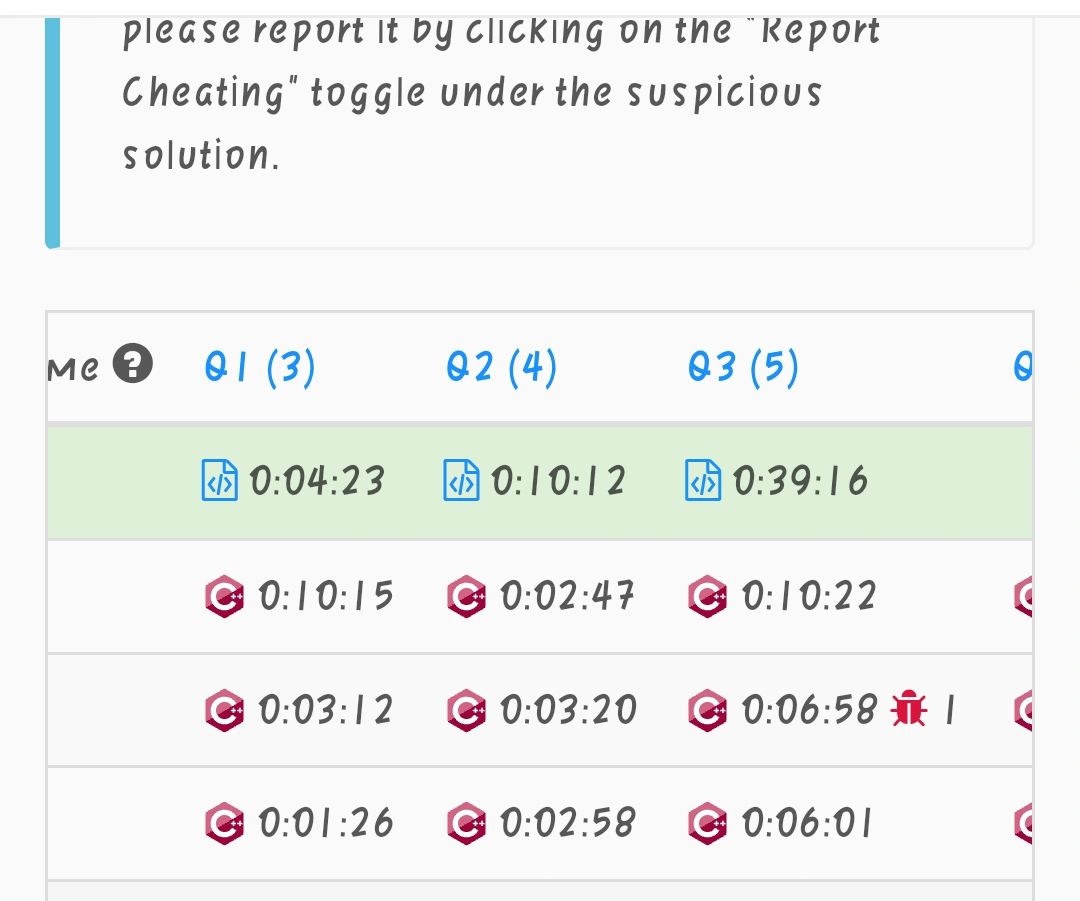Click the C++ icon next to 0:06:01
This screenshot has height=901, width=1080.
pos(707,823)
